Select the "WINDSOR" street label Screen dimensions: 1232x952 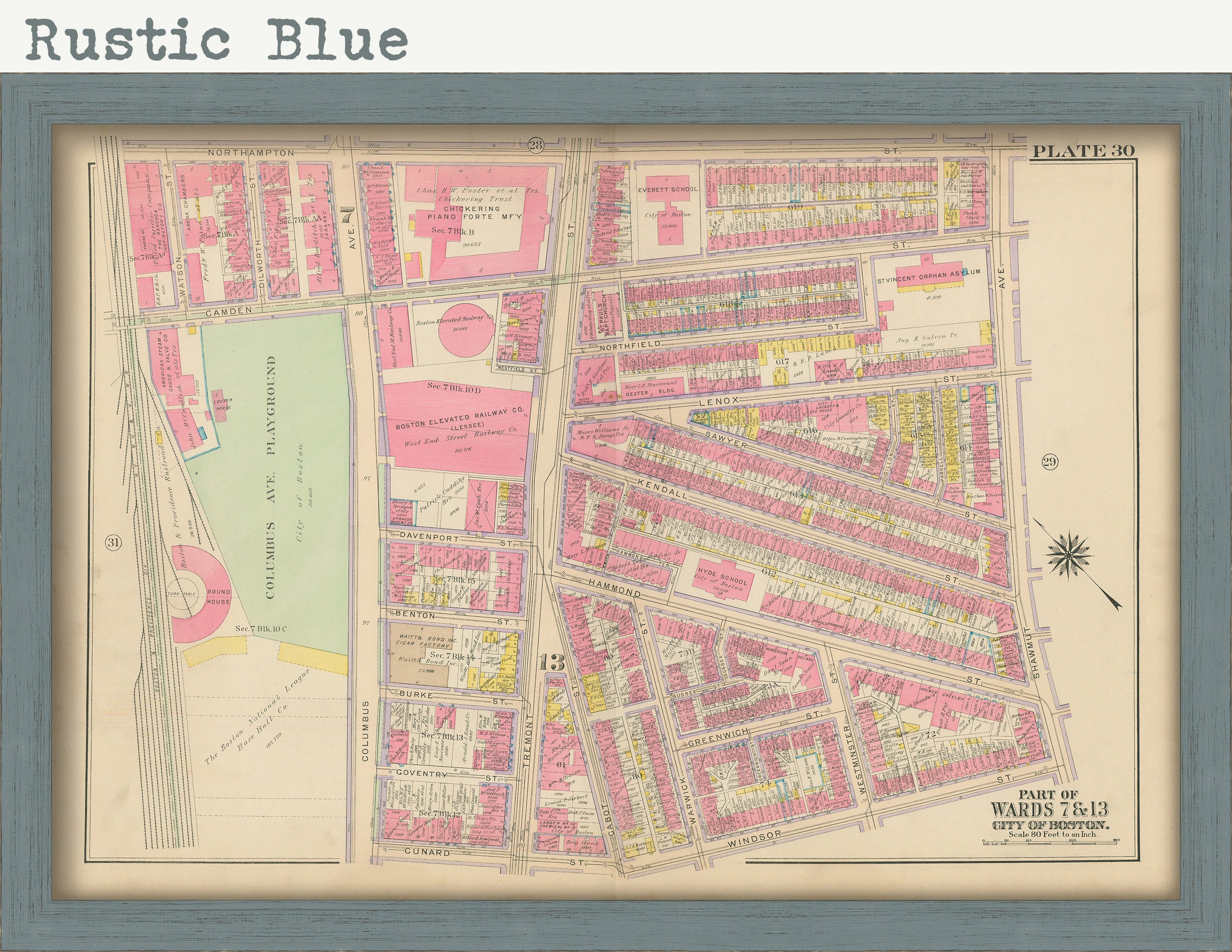coord(754,839)
